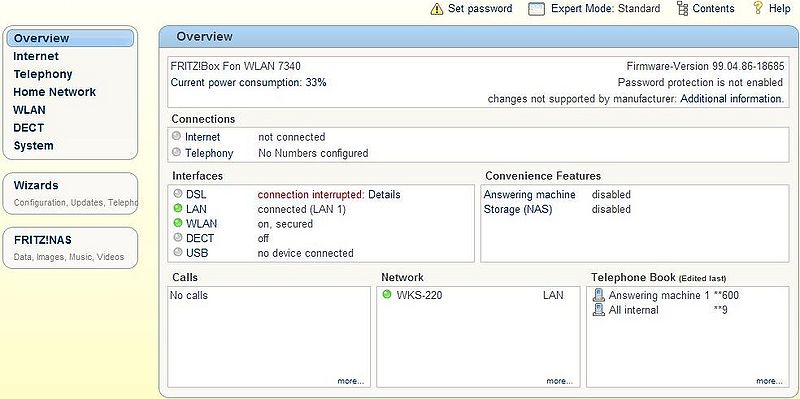Open the System menu
Screen dimensions: 800x399
coord(33,145)
